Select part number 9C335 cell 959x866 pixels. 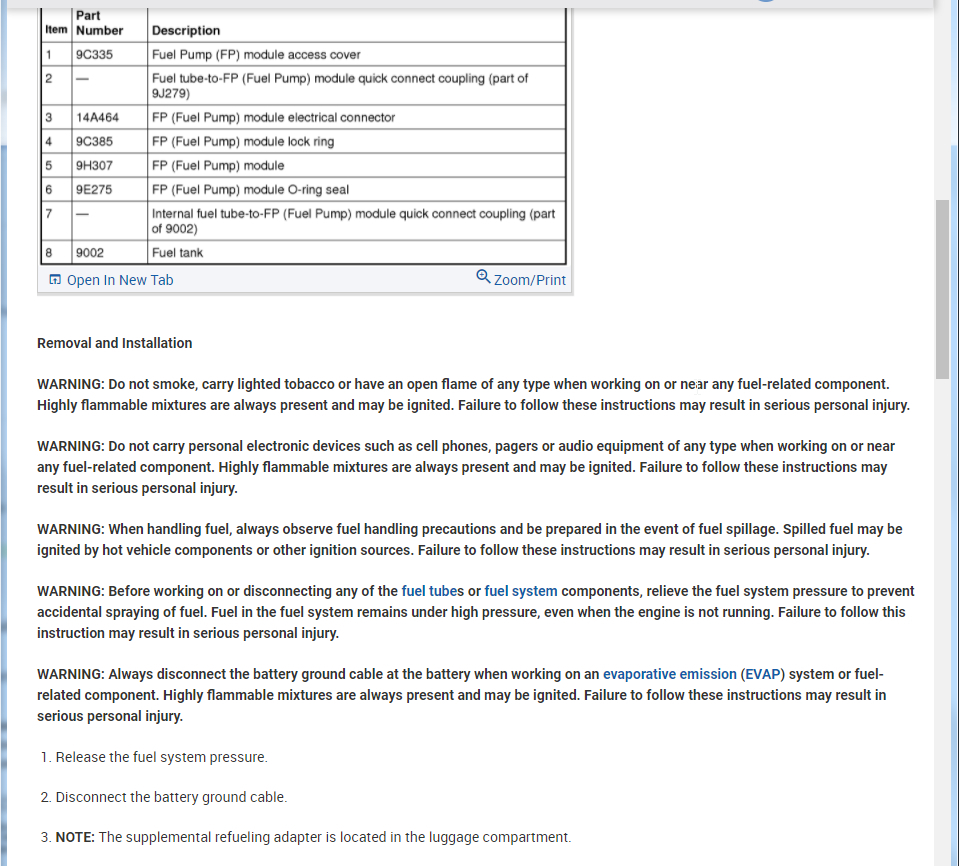[x=109, y=54]
